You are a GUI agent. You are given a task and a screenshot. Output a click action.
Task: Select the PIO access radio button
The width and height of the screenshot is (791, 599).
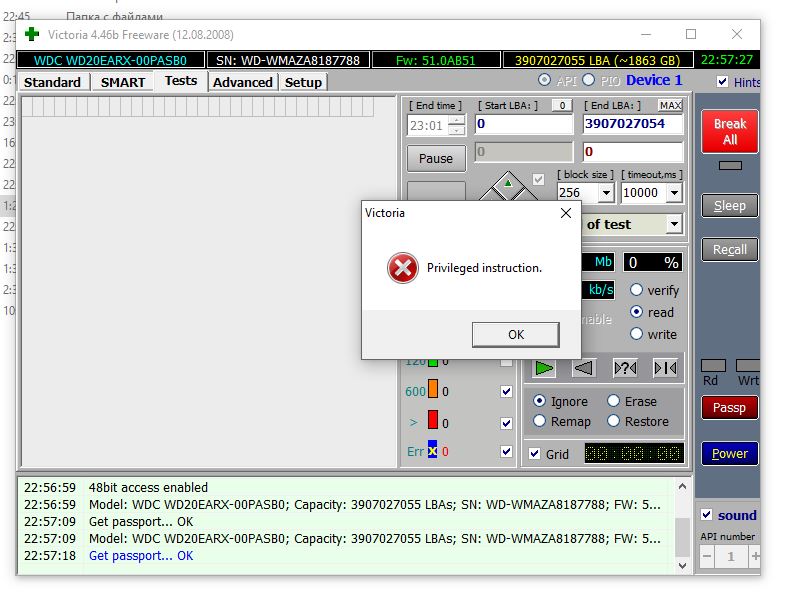click(588, 80)
